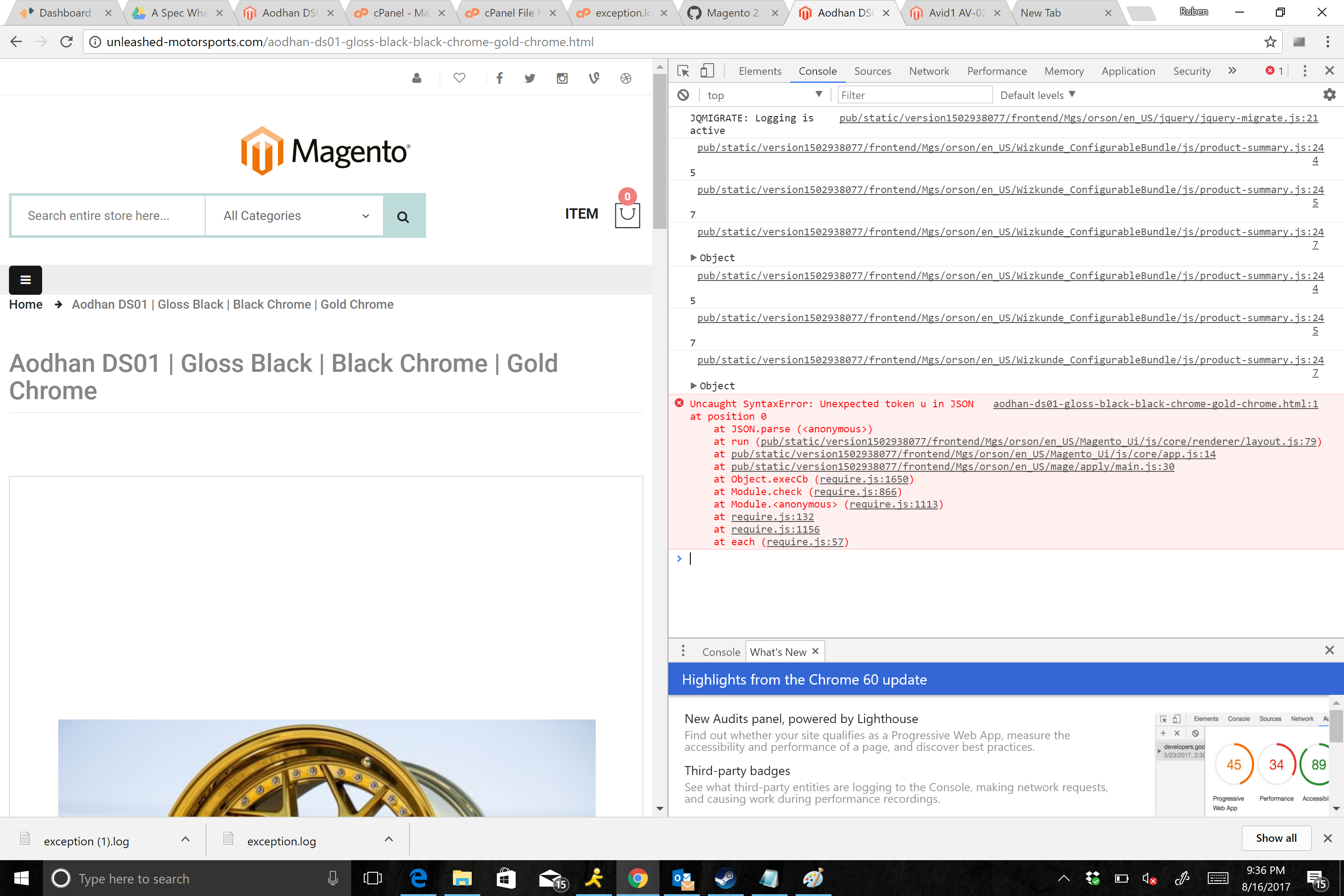Expand the first logged Object
This screenshot has height=896, width=1344.
click(x=693, y=258)
